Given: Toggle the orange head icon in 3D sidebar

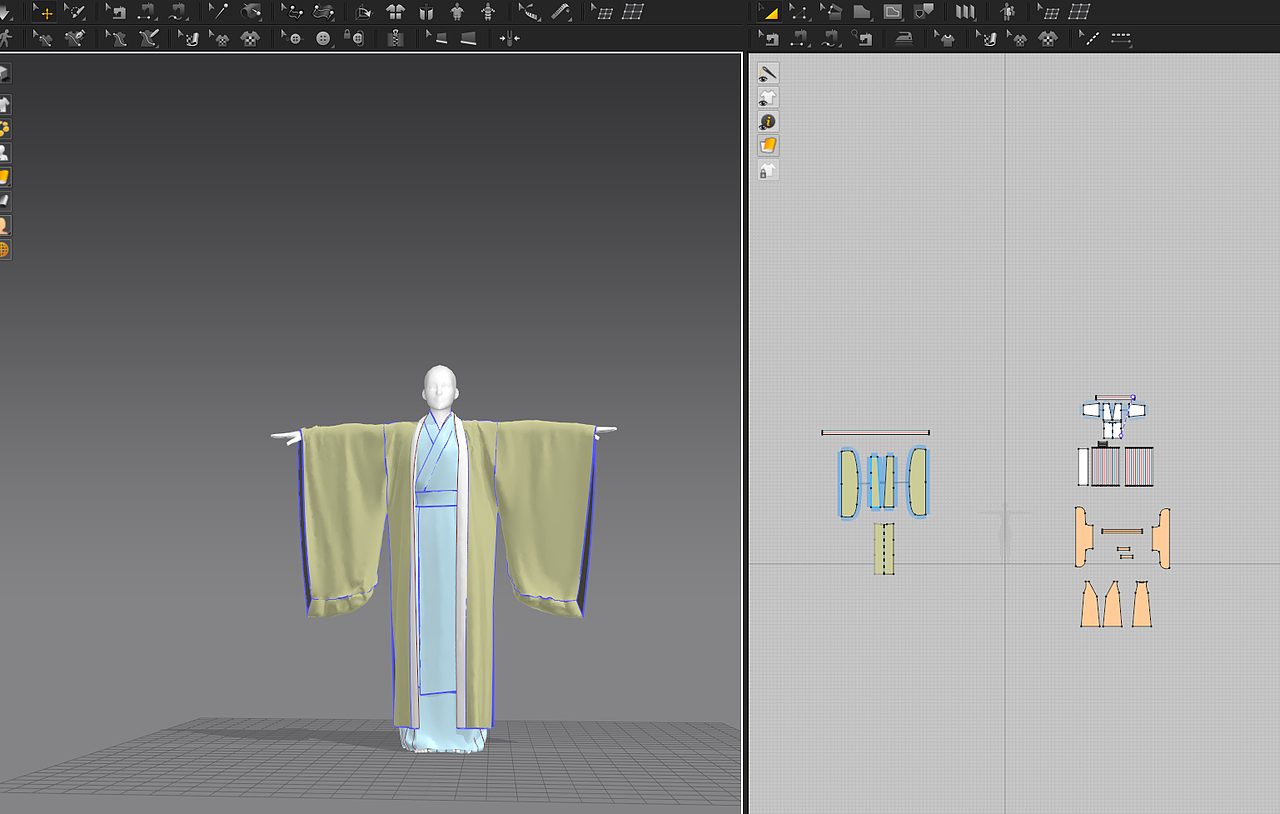Looking at the screenshot, I should pos(4,225).
